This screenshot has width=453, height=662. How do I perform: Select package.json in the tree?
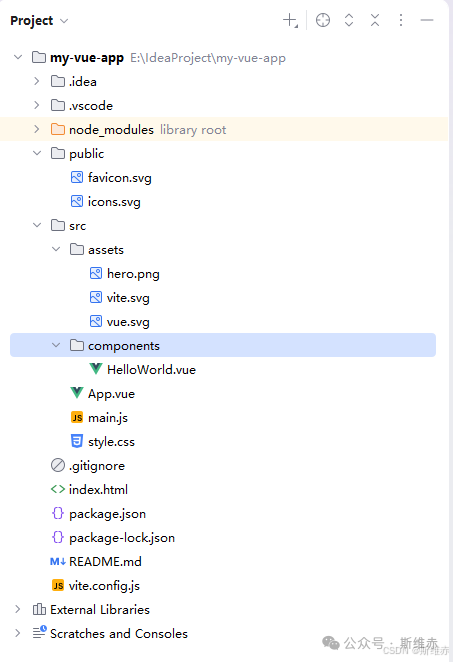[x=107, y=514]
